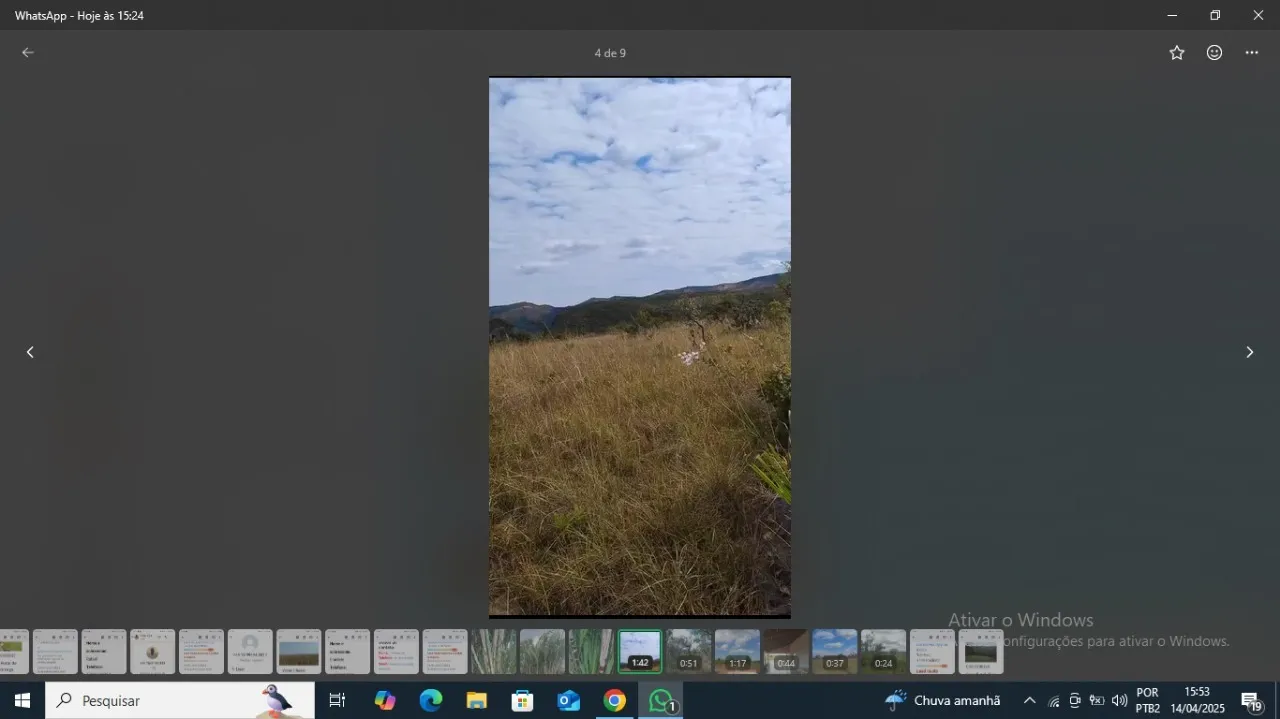Screen dimensions: 1280x719
Task: Open Task View from the taskbar
Action: (337, 701)
